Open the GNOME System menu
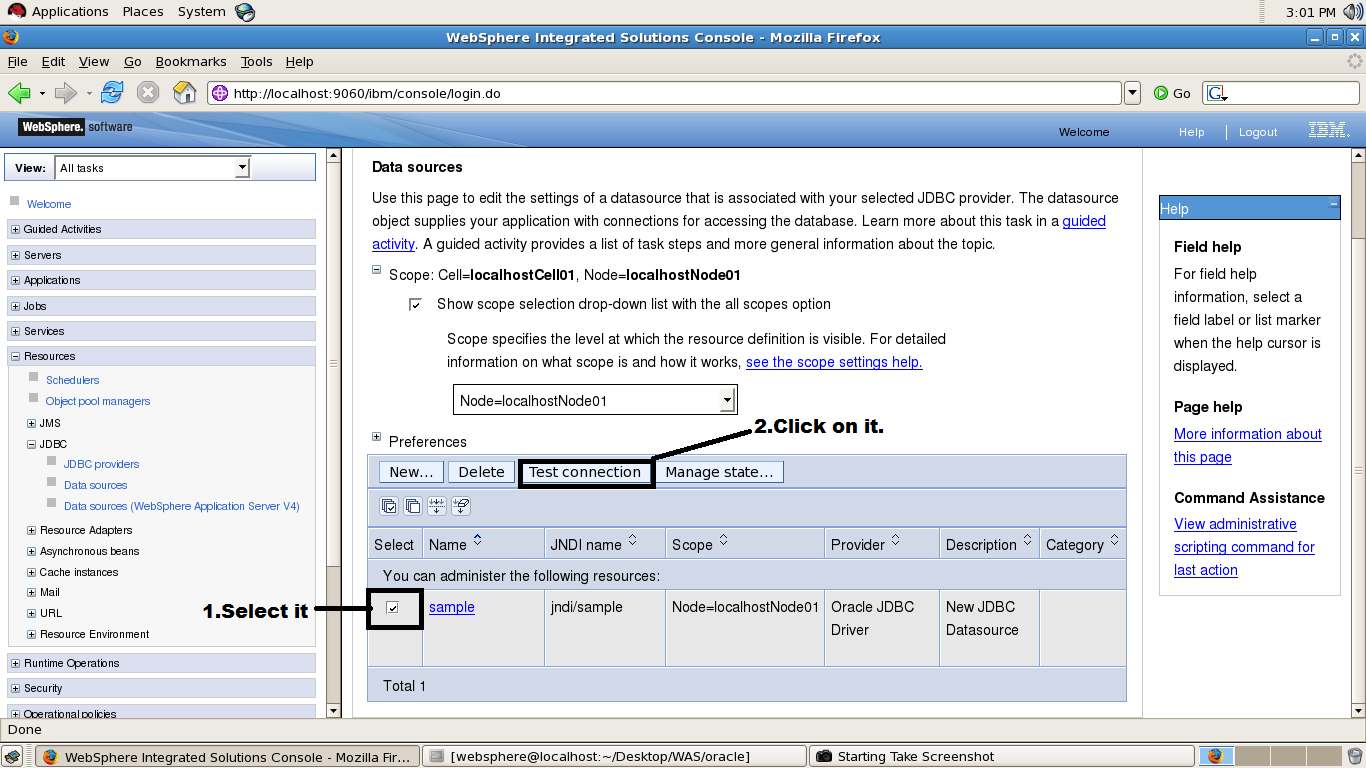 (x=202, y=12)
